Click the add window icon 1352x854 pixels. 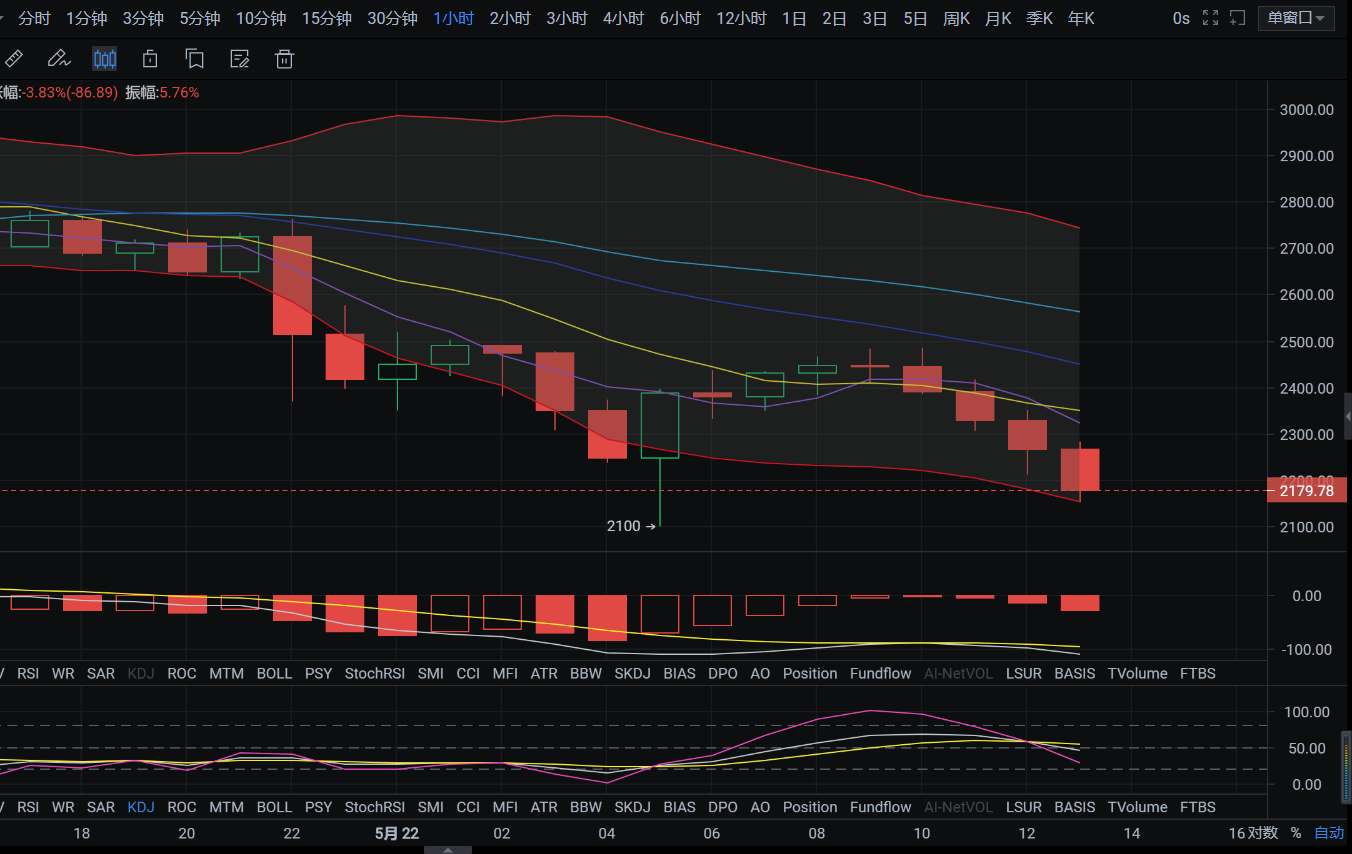pos(1237,18)
